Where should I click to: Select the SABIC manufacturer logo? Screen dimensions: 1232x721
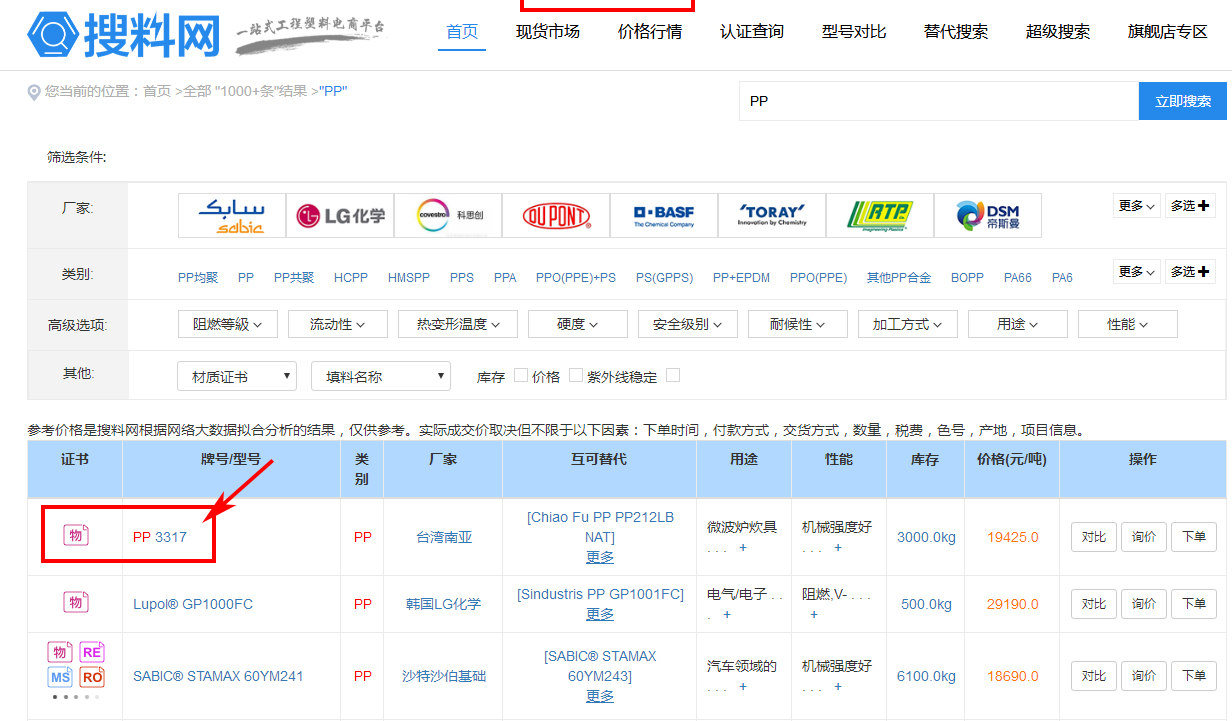point(232,215)
